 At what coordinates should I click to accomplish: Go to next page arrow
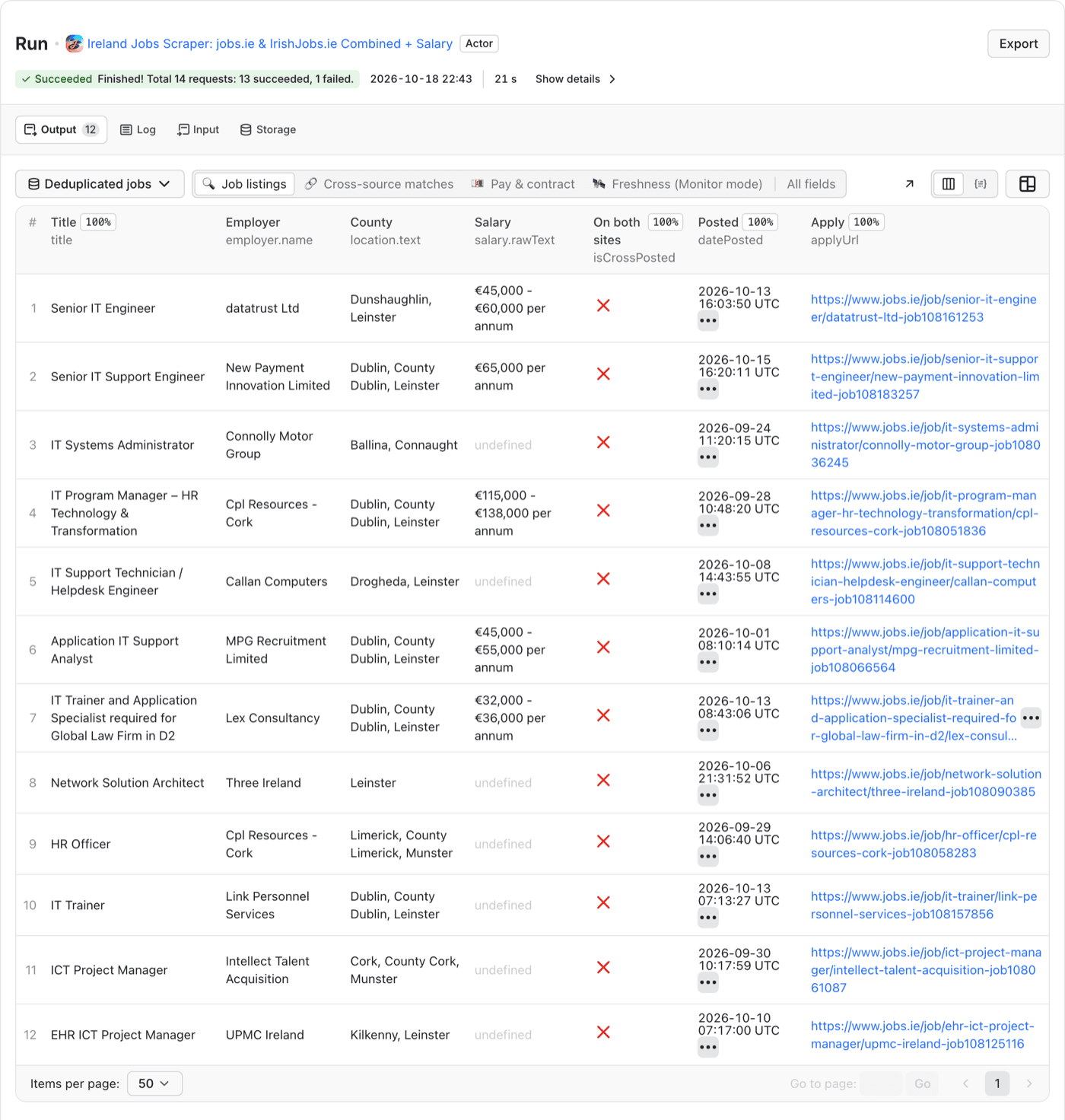click(1028, 1083)
